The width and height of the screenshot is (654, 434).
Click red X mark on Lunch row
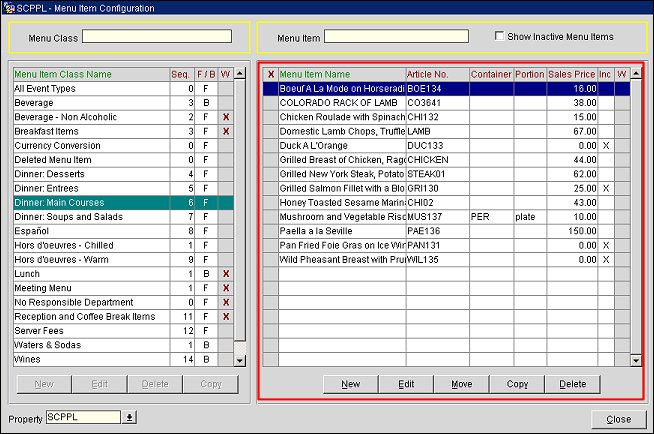click(225, 273)
